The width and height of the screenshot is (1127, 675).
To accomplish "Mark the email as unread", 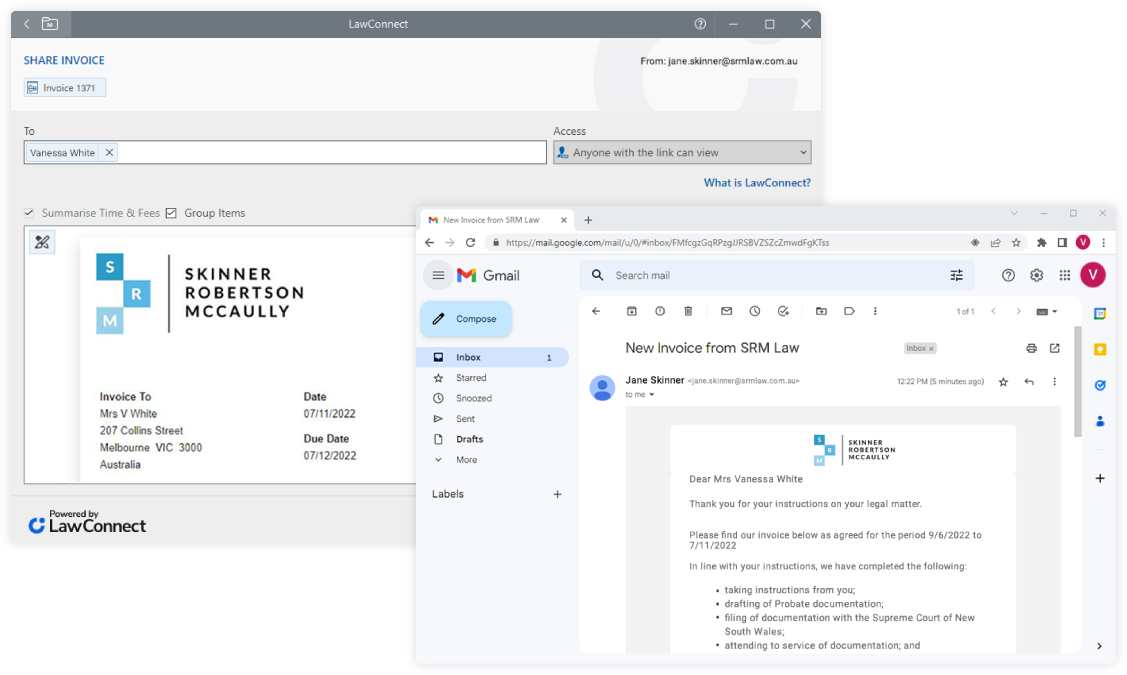I will point(726,311).
